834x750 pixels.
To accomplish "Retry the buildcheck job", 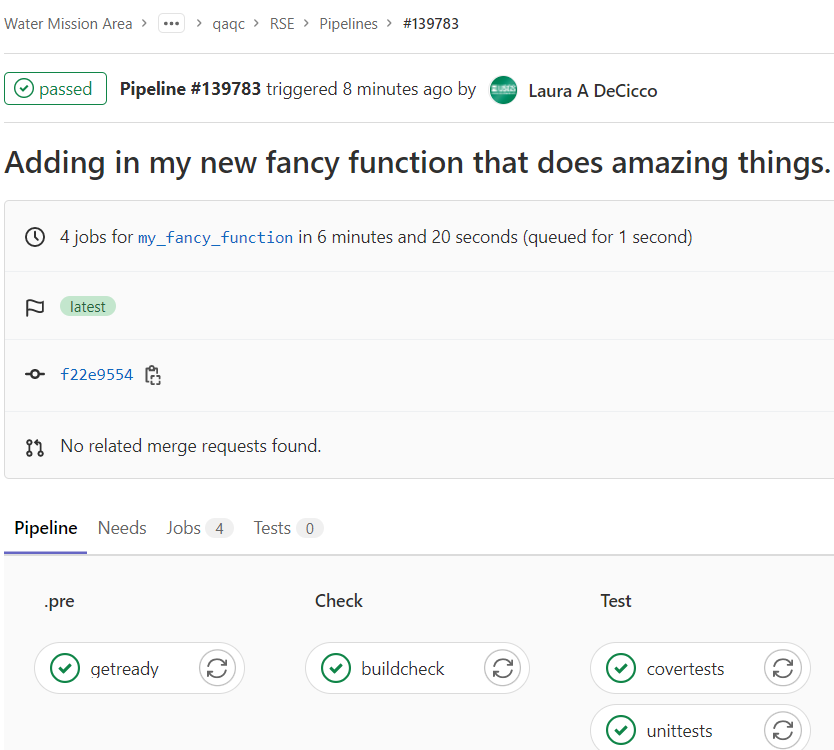I will 502,668.
